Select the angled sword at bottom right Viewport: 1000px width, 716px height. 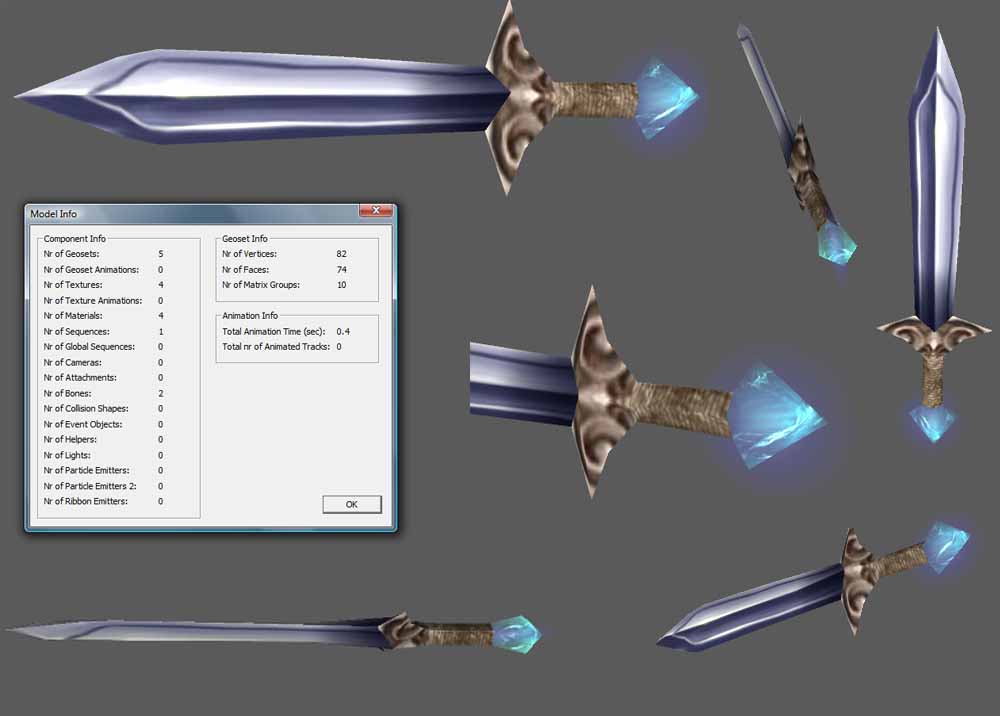tap(813, 587)
